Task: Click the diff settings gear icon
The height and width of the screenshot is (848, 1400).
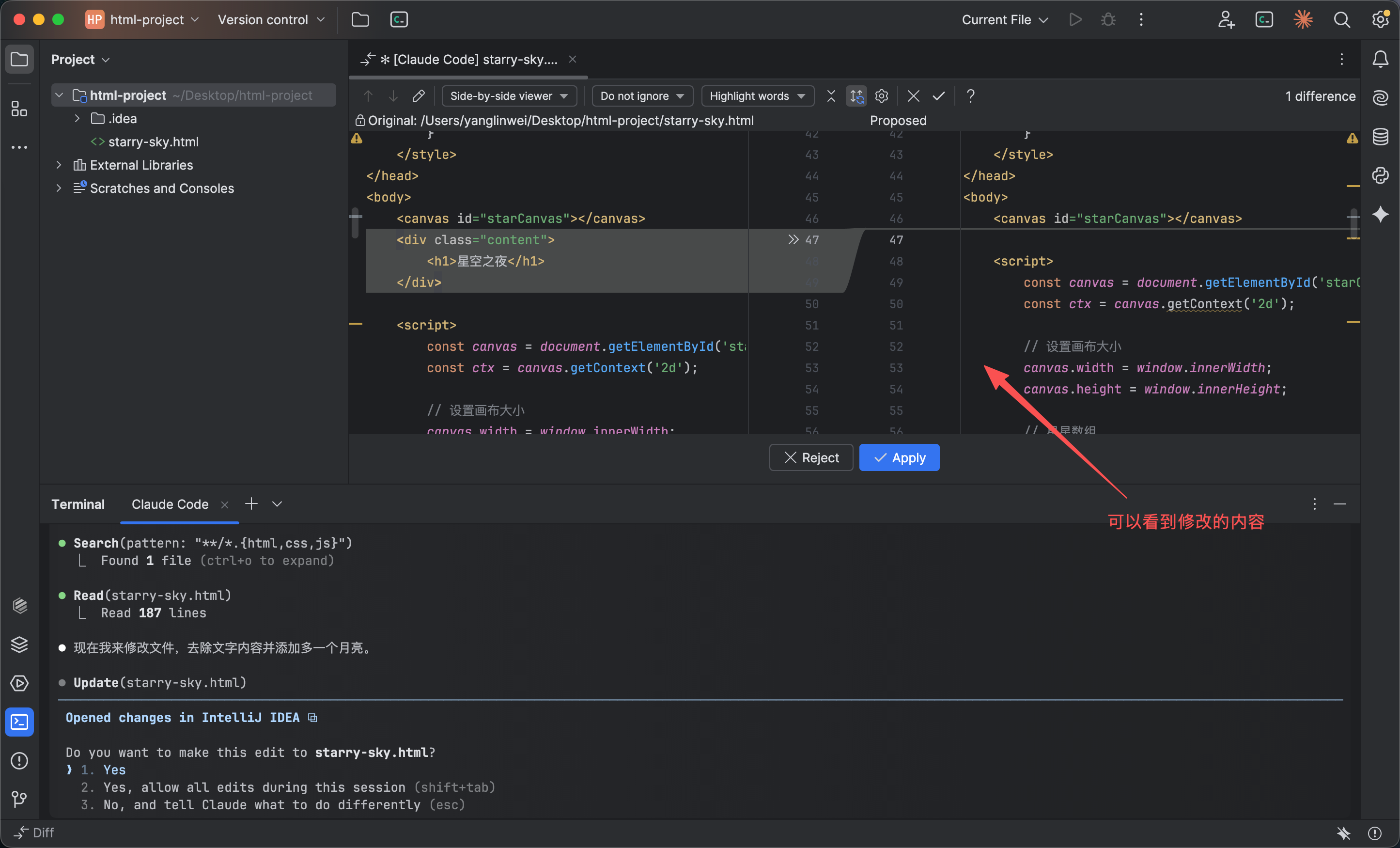Action: click(x=881, y=96)
